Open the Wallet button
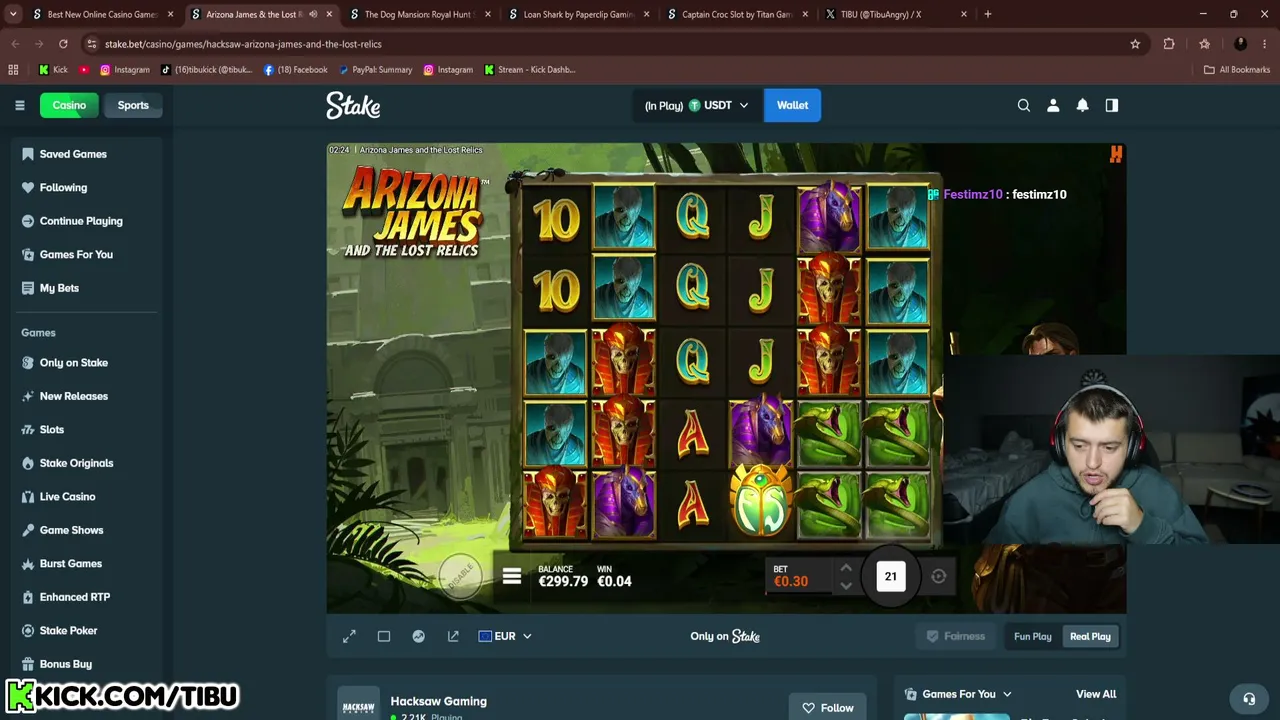This screenshot has height=720, width=1280. (792, 105)
